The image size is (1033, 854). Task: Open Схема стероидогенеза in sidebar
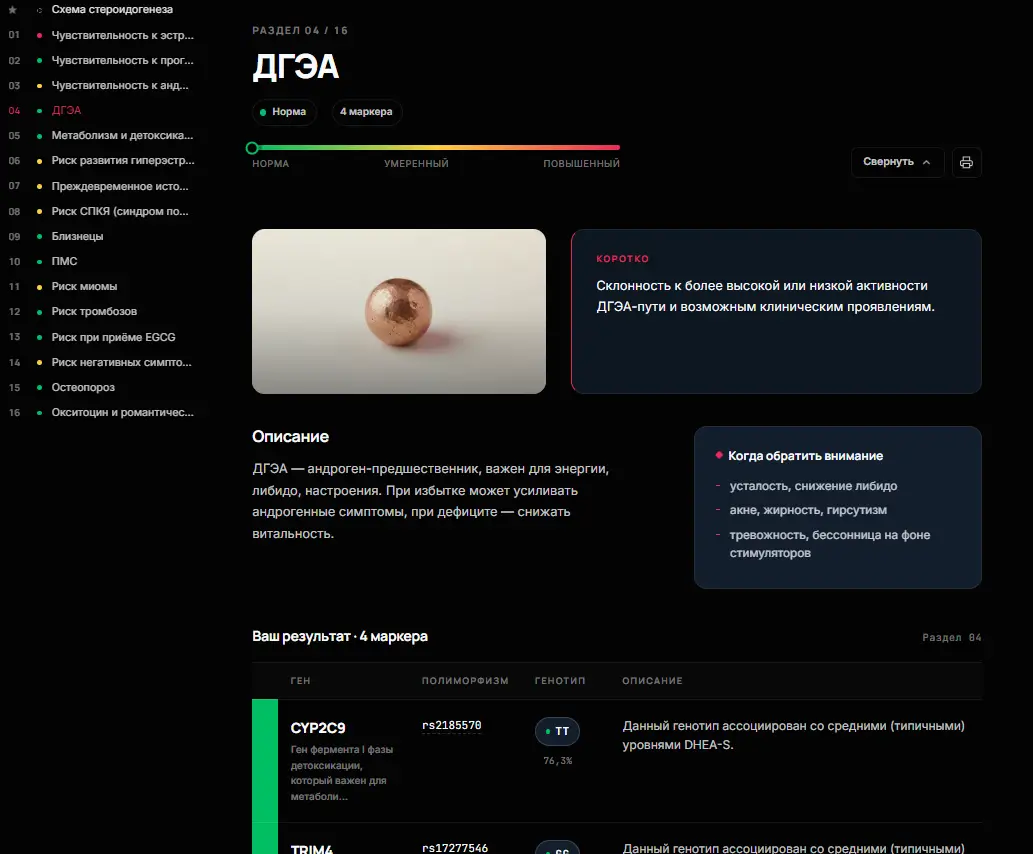pos(112,10)
